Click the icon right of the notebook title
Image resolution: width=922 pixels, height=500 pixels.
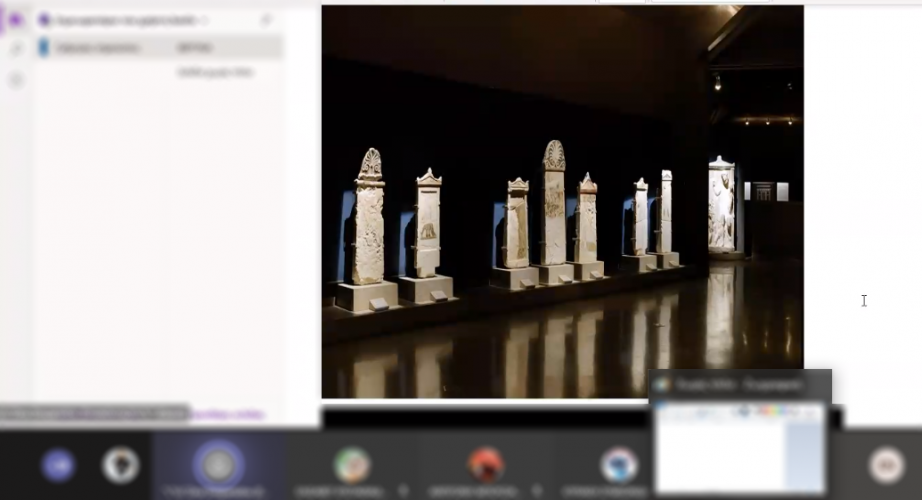266,20
